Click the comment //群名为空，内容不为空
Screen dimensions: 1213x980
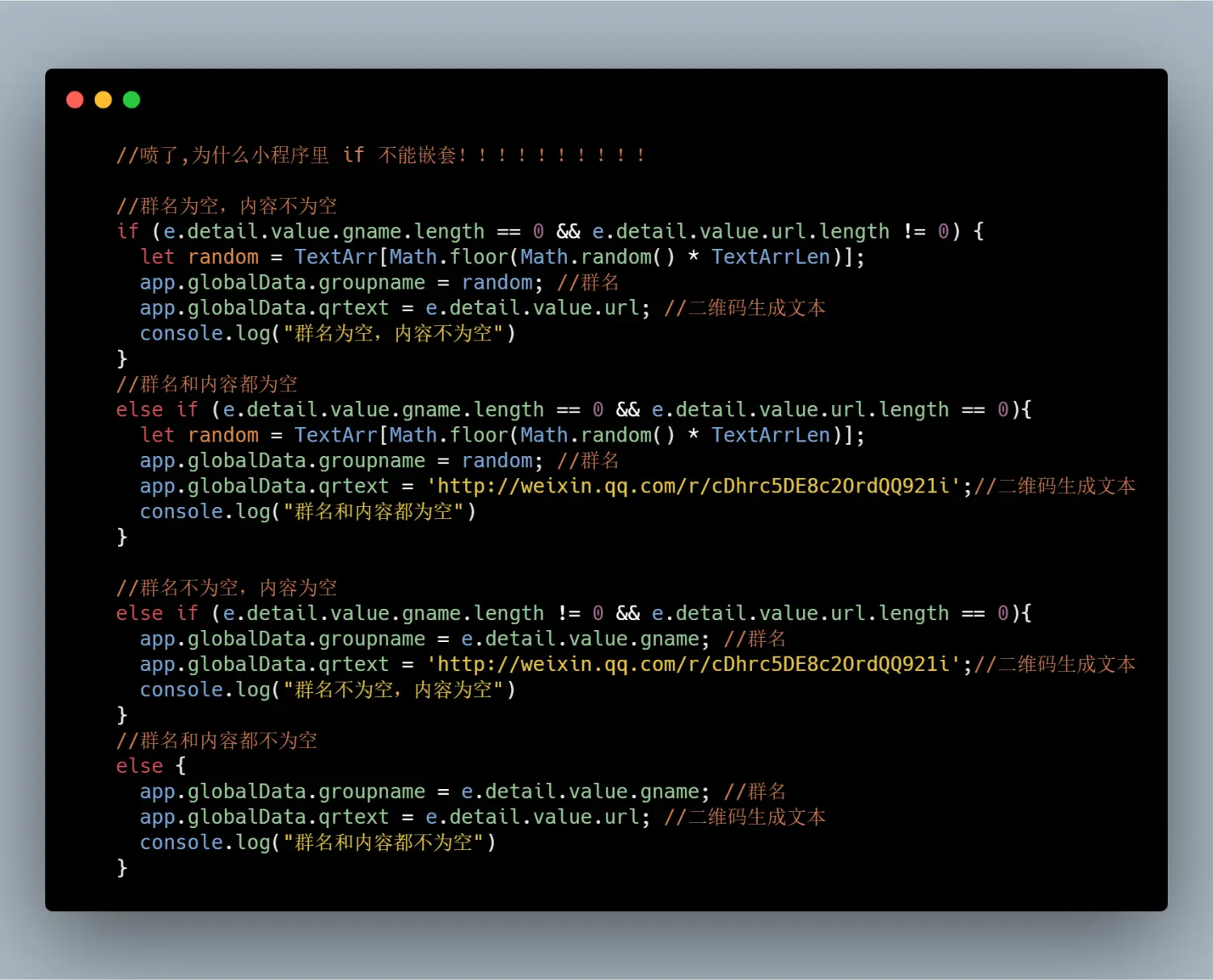click(226, 206)
